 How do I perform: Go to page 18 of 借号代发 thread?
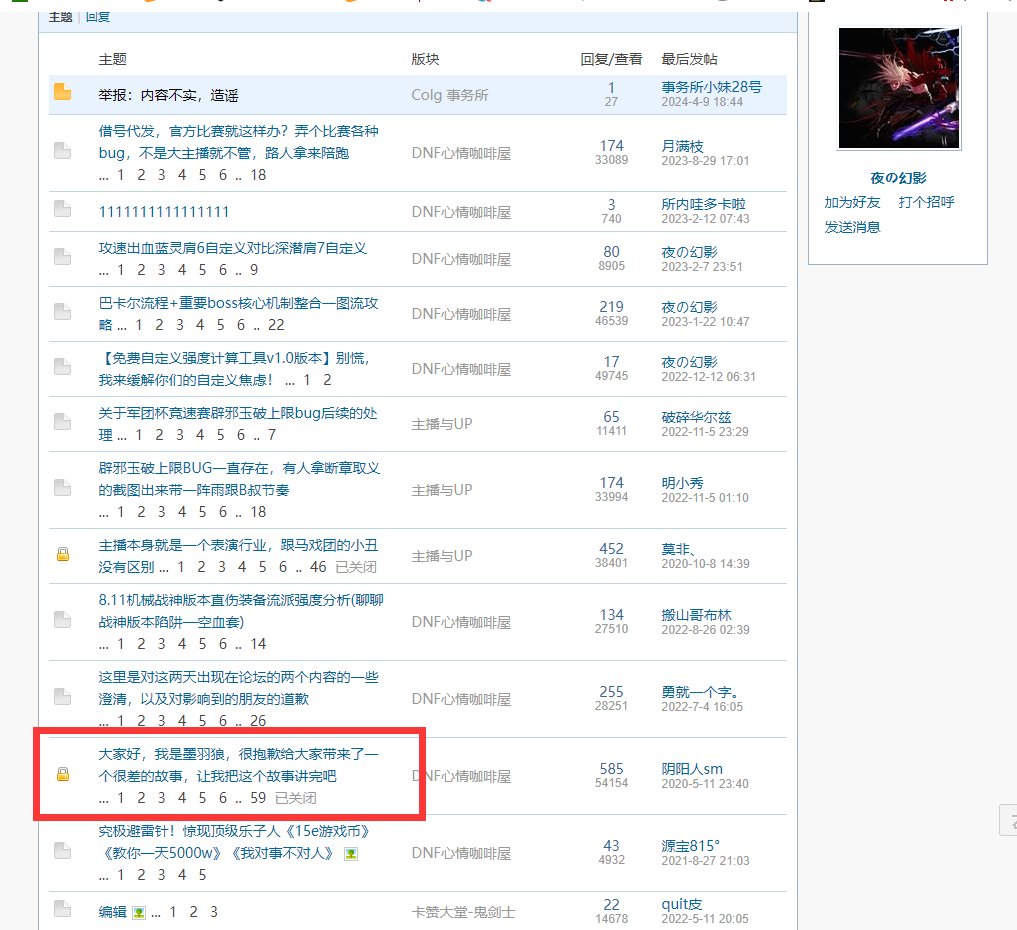[x=258, y=175]
